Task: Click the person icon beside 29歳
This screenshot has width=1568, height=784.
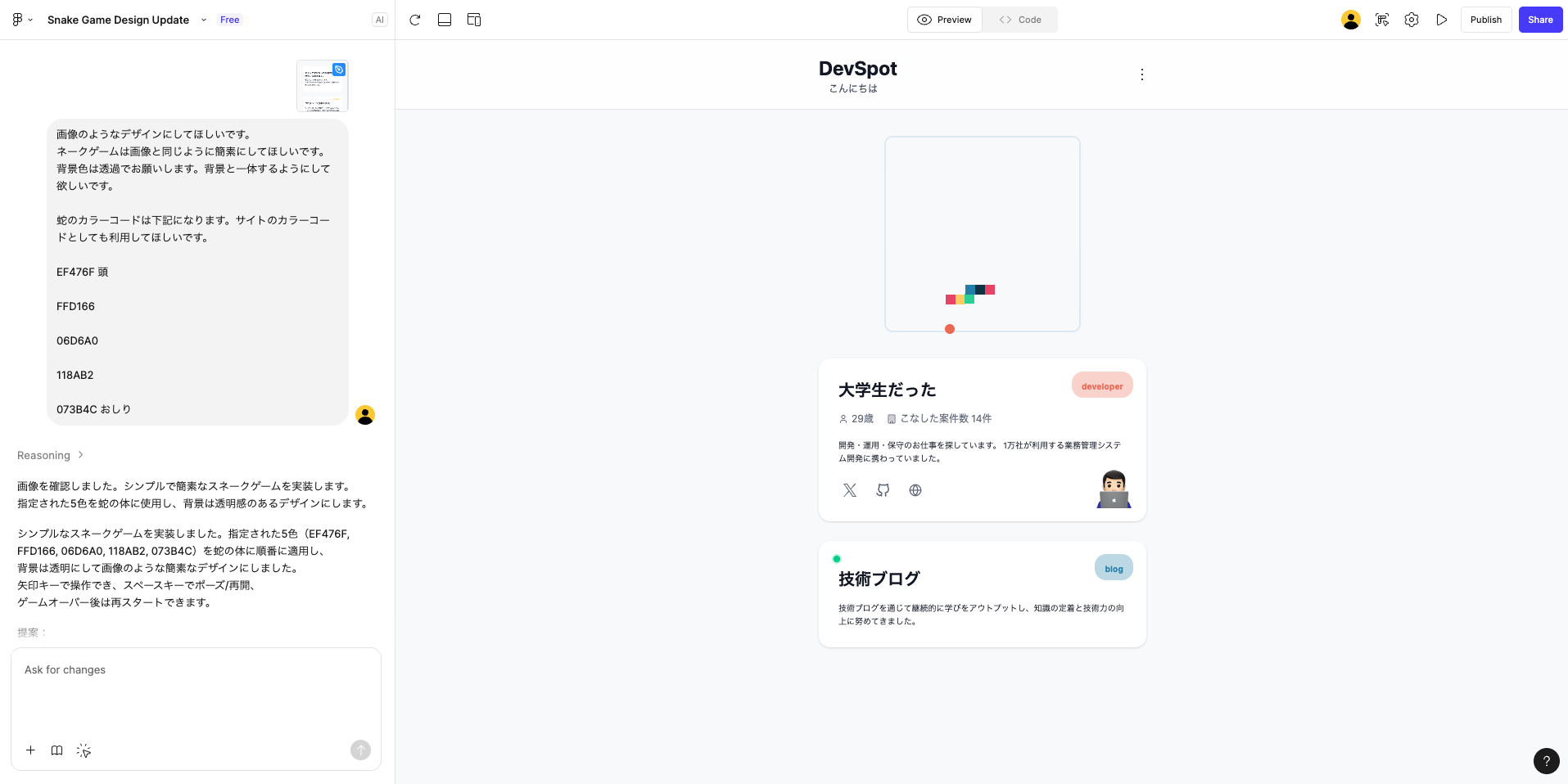Action: point(843,419)
